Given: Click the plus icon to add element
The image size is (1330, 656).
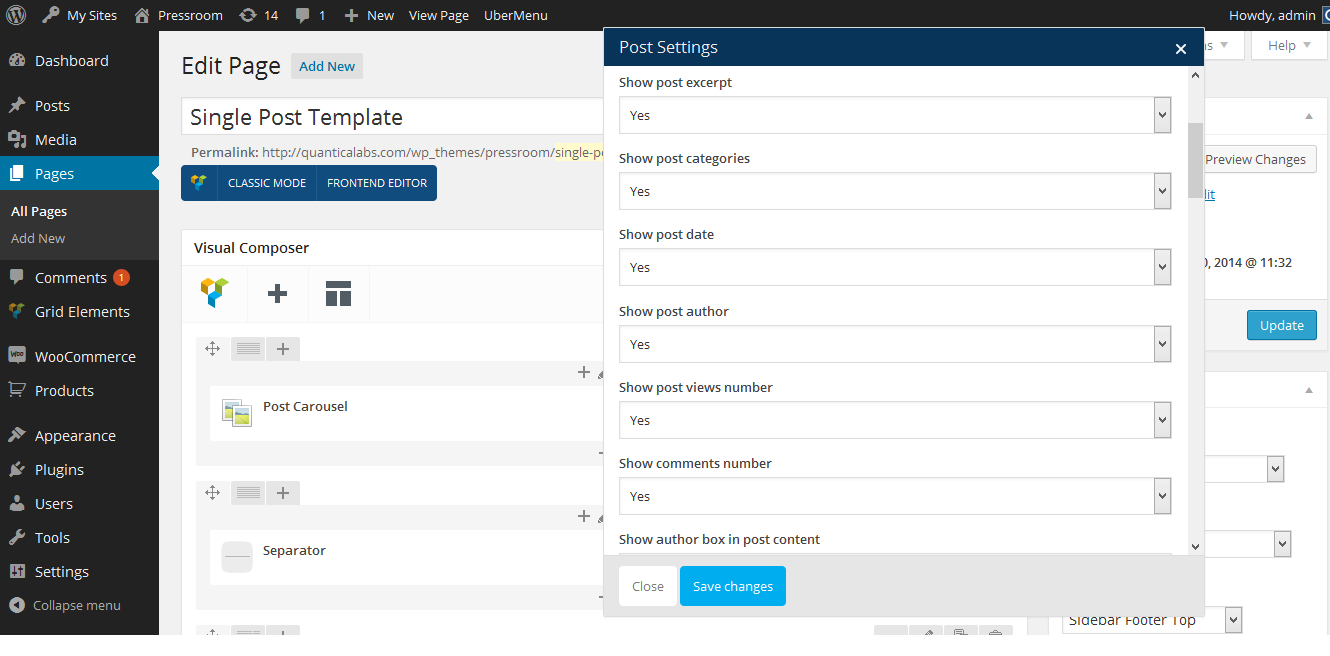Looking at the screenshot, I should coord(277,293).
